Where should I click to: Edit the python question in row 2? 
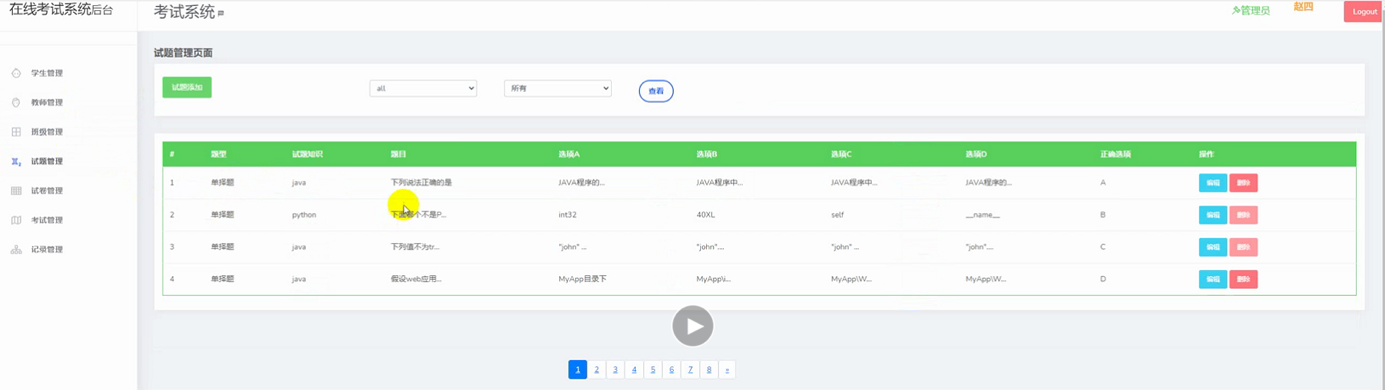[x=1212, y=215]
